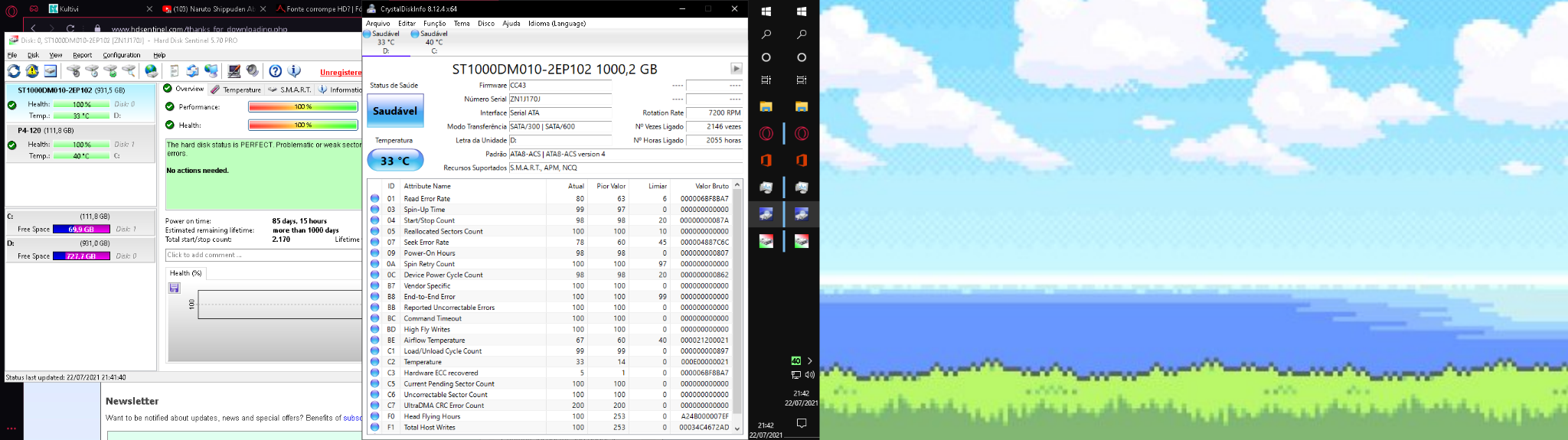Viewport: 1568px width, 440px height.
Task: Click the Opera logo menu icon in browser
Action: click(11, 11)
